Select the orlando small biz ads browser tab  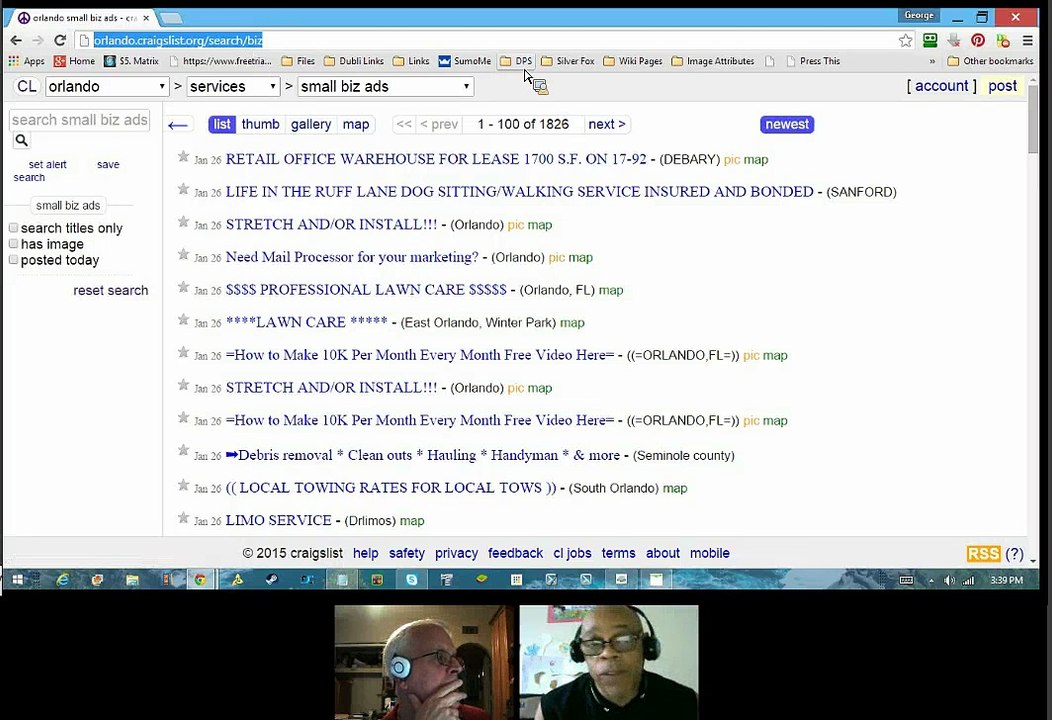[x=84, y=18]
